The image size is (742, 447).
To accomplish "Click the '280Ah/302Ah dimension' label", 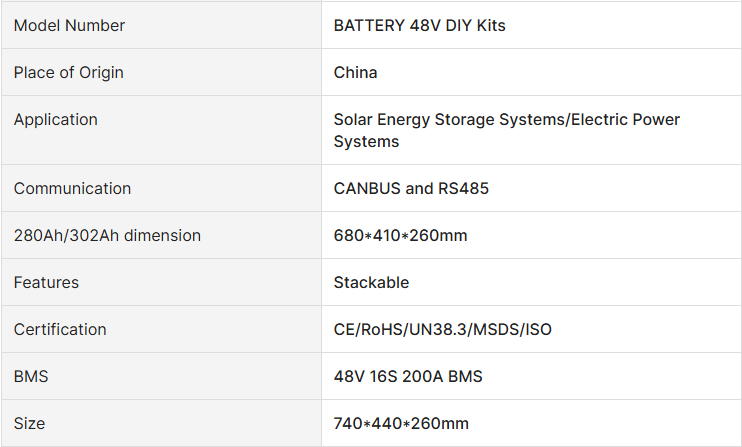I will (x=107, y=236).
